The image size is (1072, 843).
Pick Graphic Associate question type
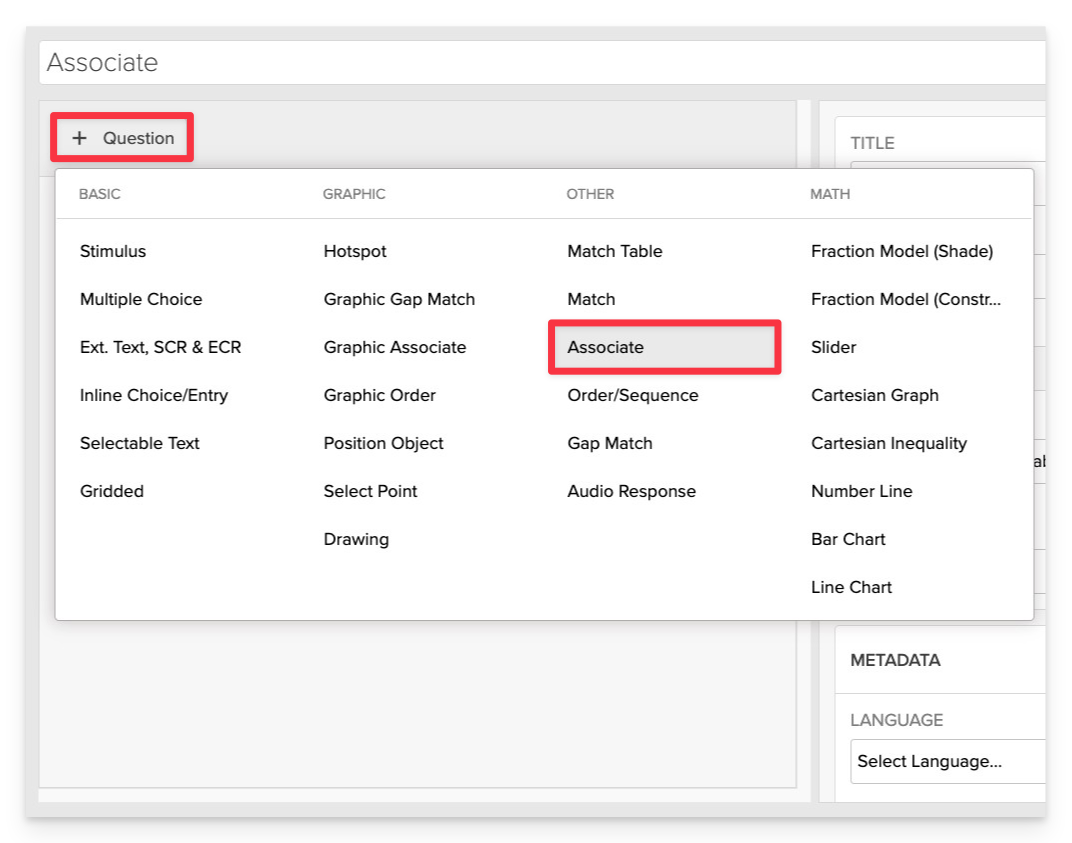394,347
